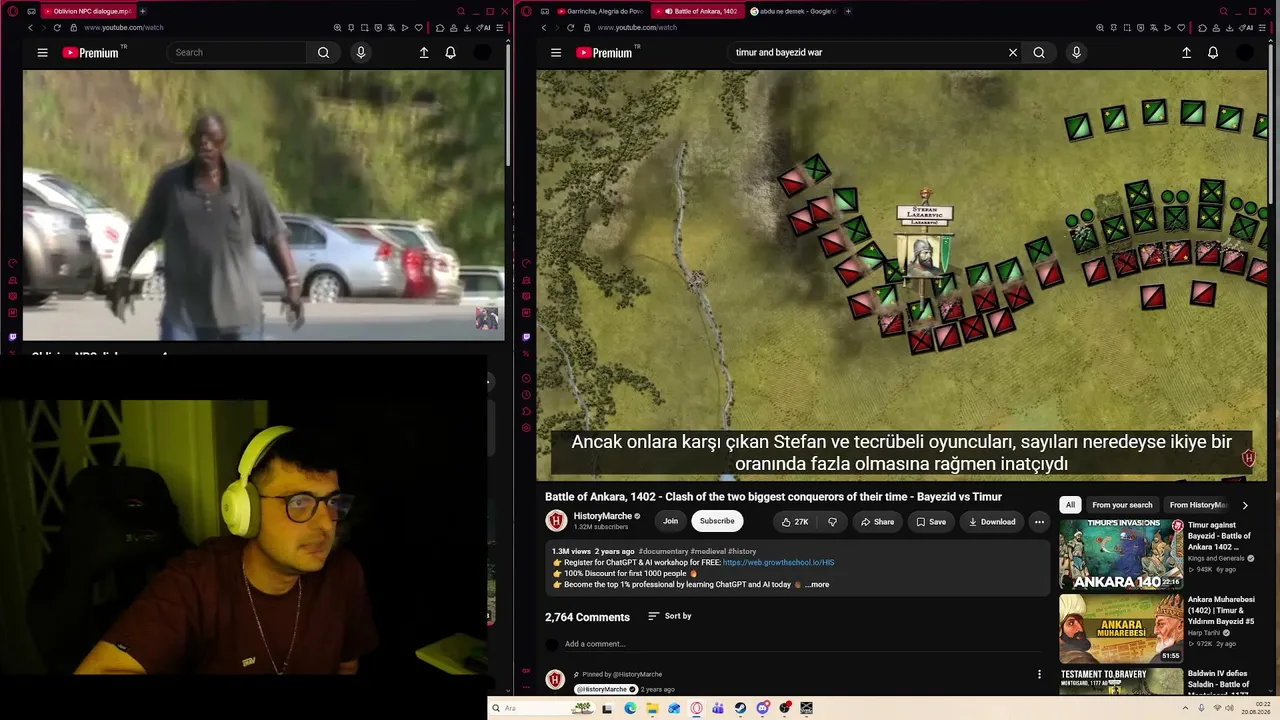Run search in left YouTube window
1280x720 pixels.
click(x=323, y=53)
